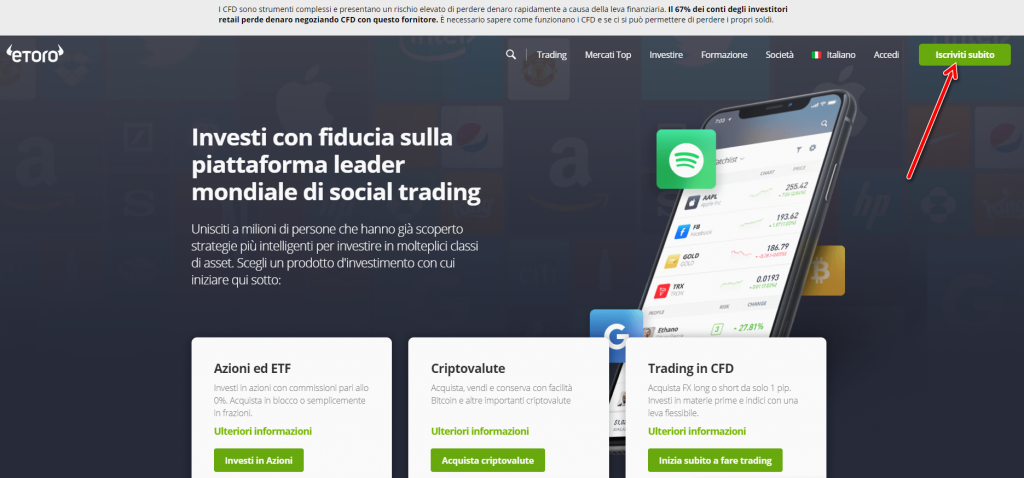
Task: Click the Investi in Azioni button
Action: (259, 460)
